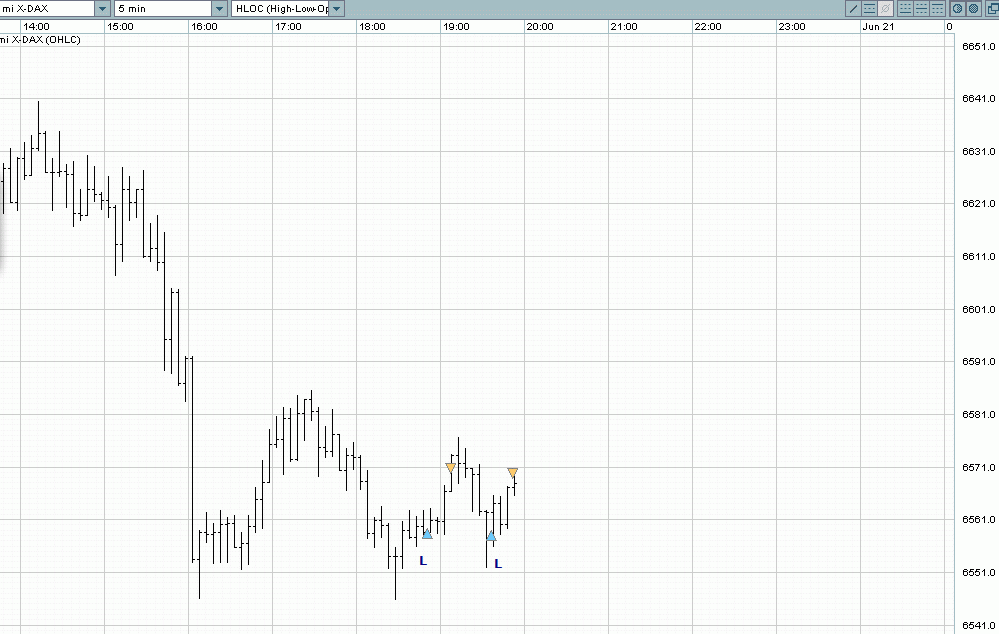Click the 16:00 time axis label
This screenshot has height=634, width=999.
click(204, 26)
